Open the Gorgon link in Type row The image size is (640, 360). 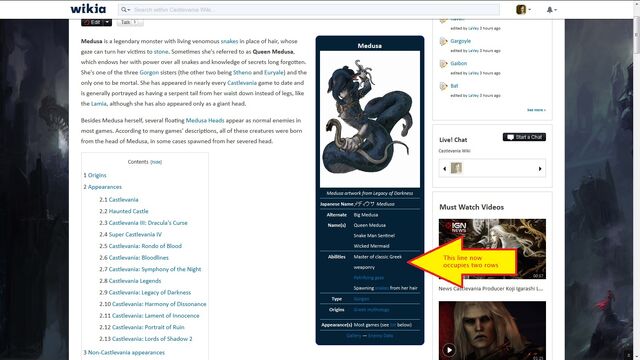[361, 299]
